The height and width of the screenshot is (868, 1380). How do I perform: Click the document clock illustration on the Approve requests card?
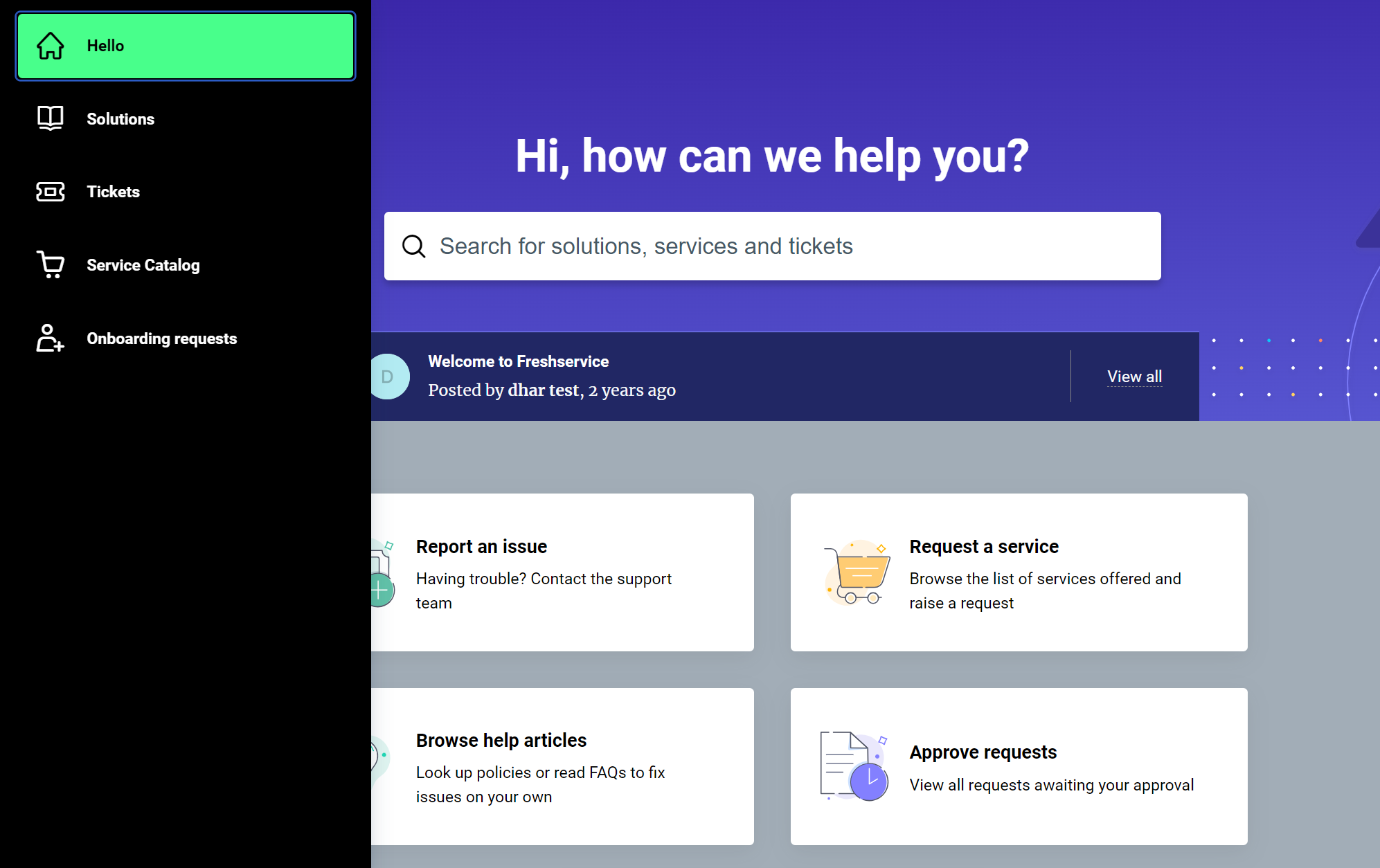854,766
